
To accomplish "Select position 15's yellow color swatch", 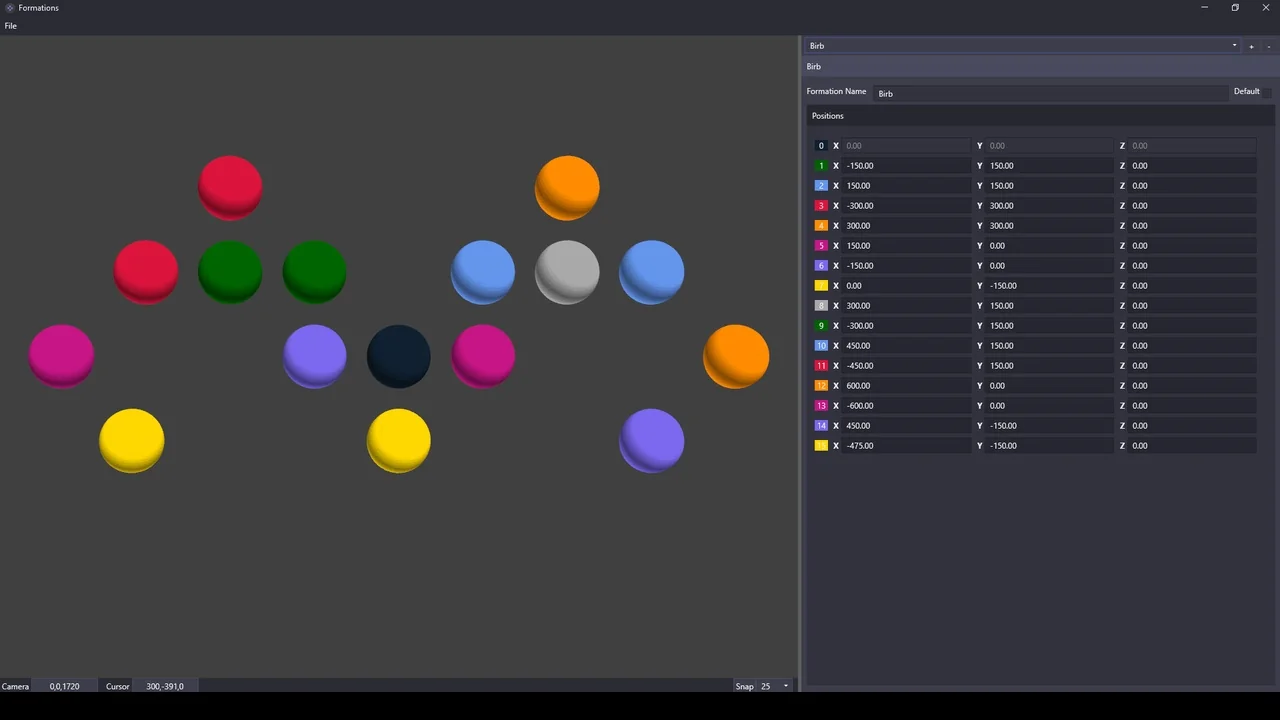I will (821, 445).
